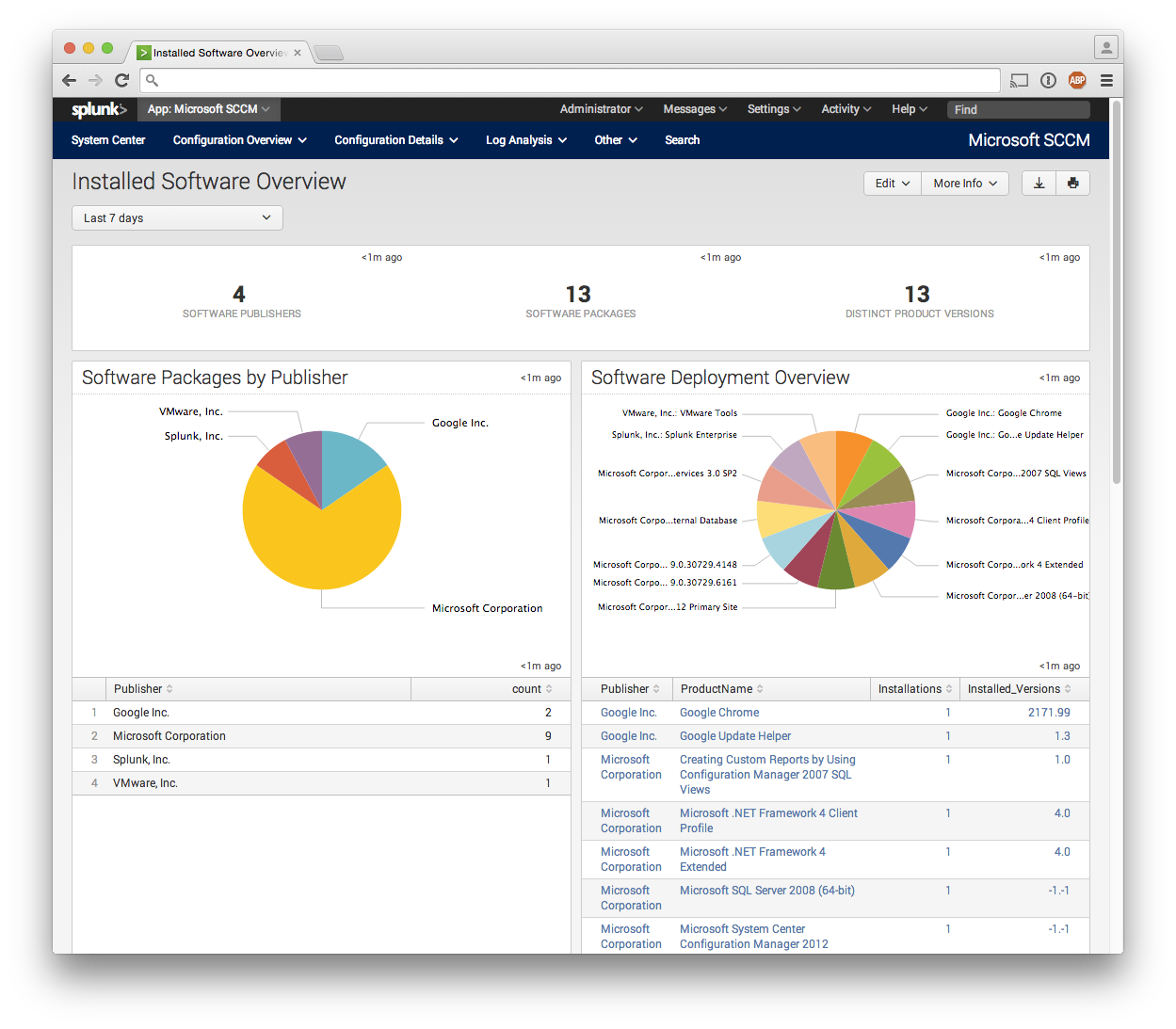This screenshot has height=1029, width=1176.
Task: Sort the Publisher column in left table
Action: point(143,689)
